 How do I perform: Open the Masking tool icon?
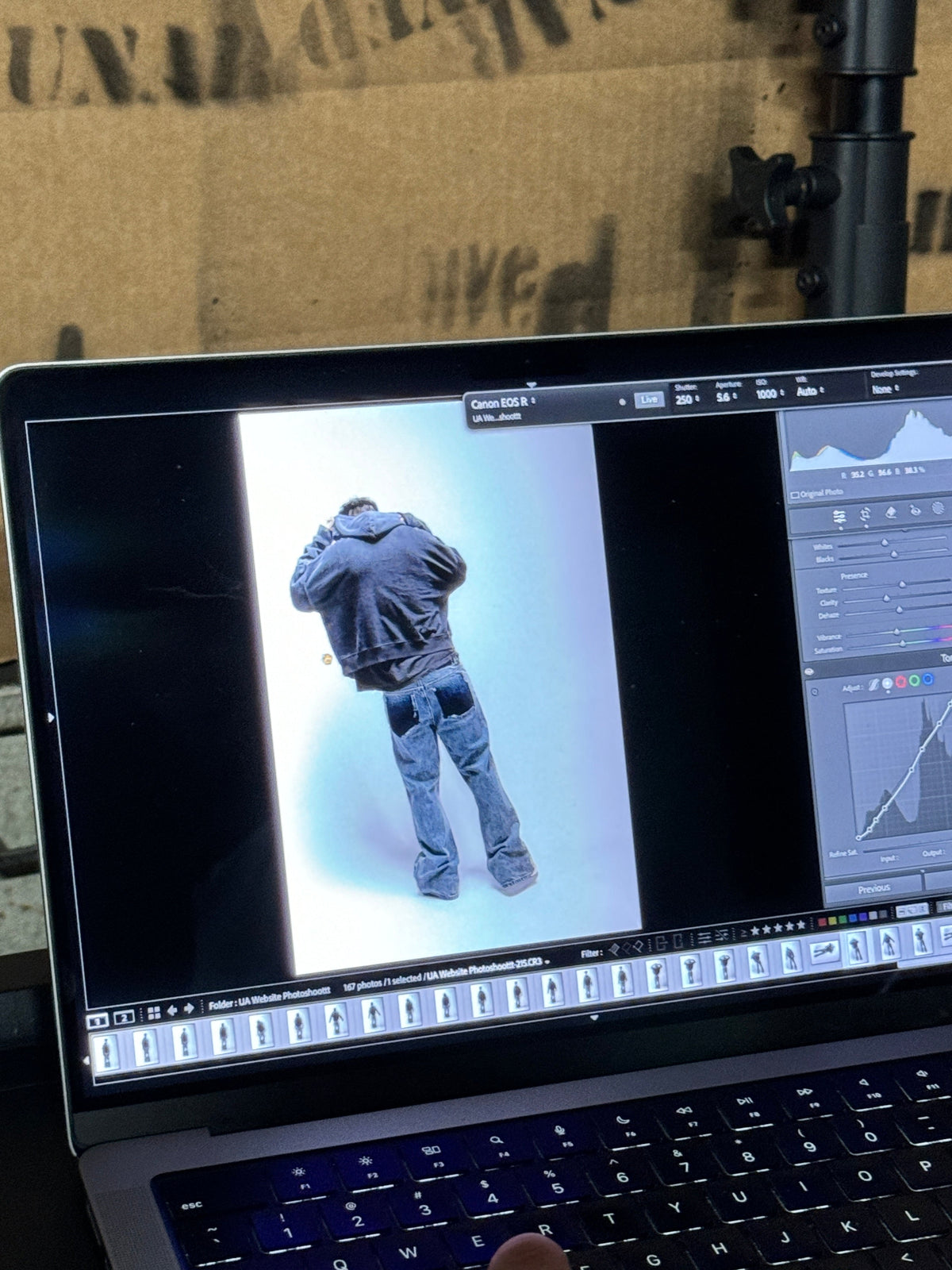pos(938,508)
